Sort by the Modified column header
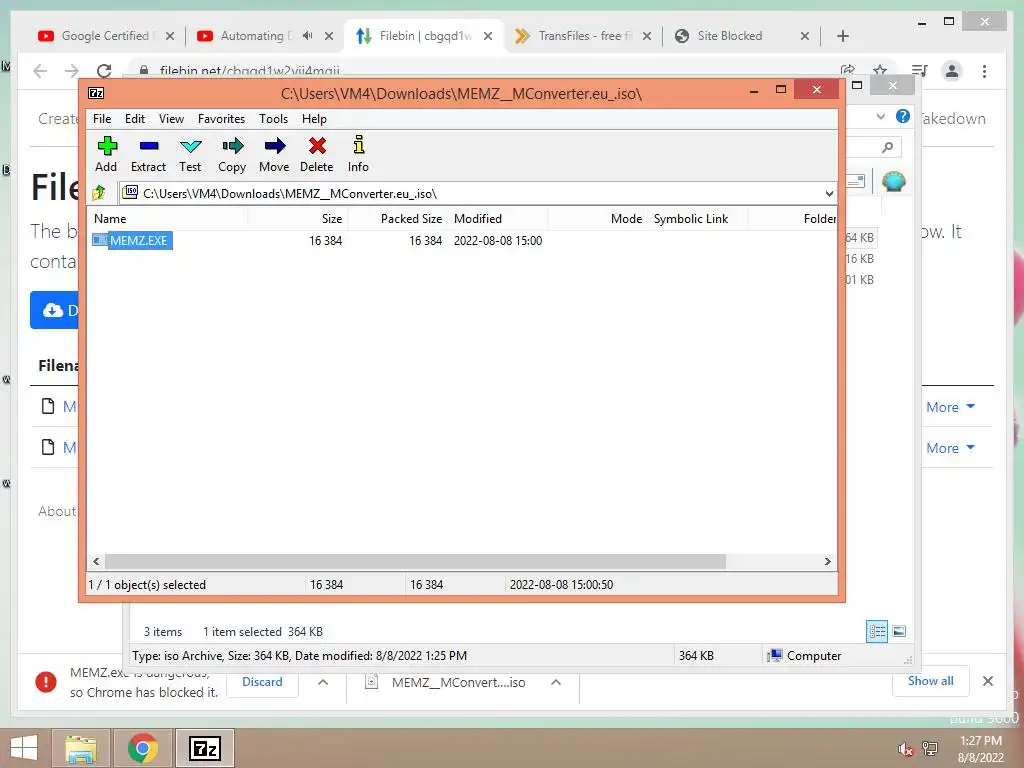The height and width of the screenshot is (768, 1024). click(x=498, y=219)
